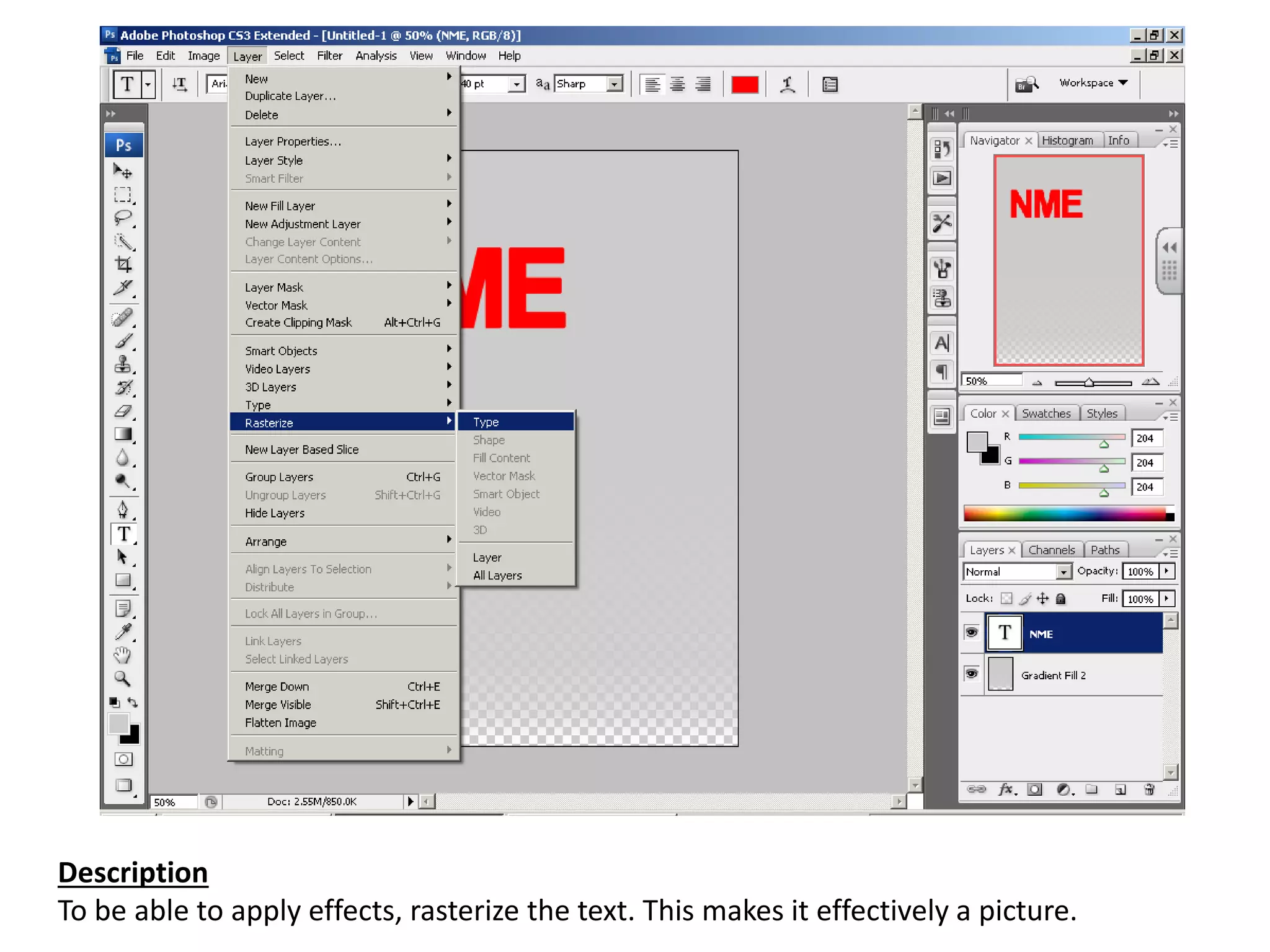The image size is (1270, 952).
Task: Click right align text button
Action: coord(703,84)
